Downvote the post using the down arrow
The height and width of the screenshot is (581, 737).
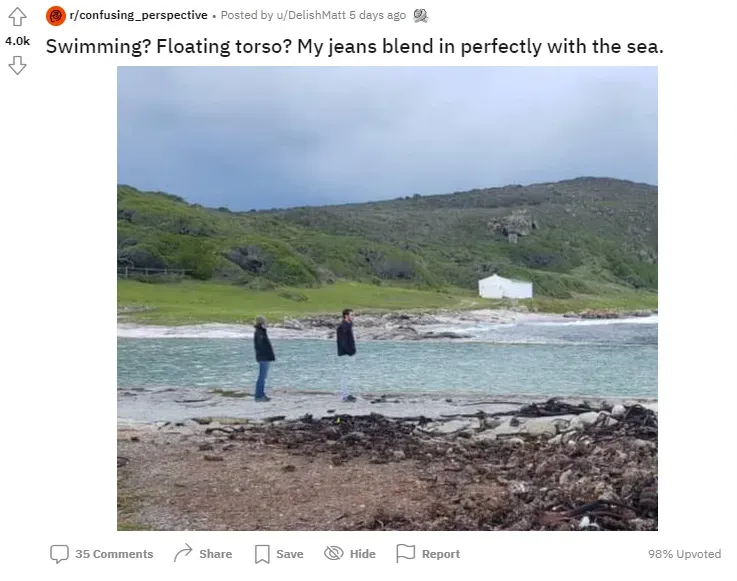point(17,65)
